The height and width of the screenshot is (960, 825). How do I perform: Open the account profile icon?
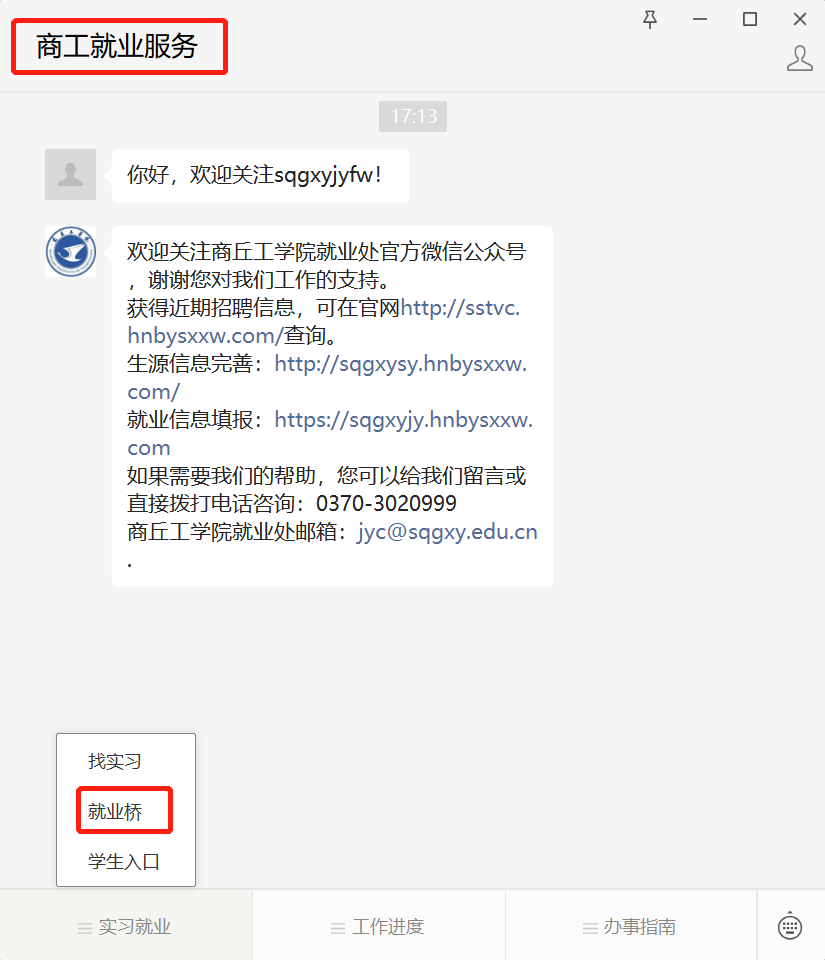coord(799,59)
